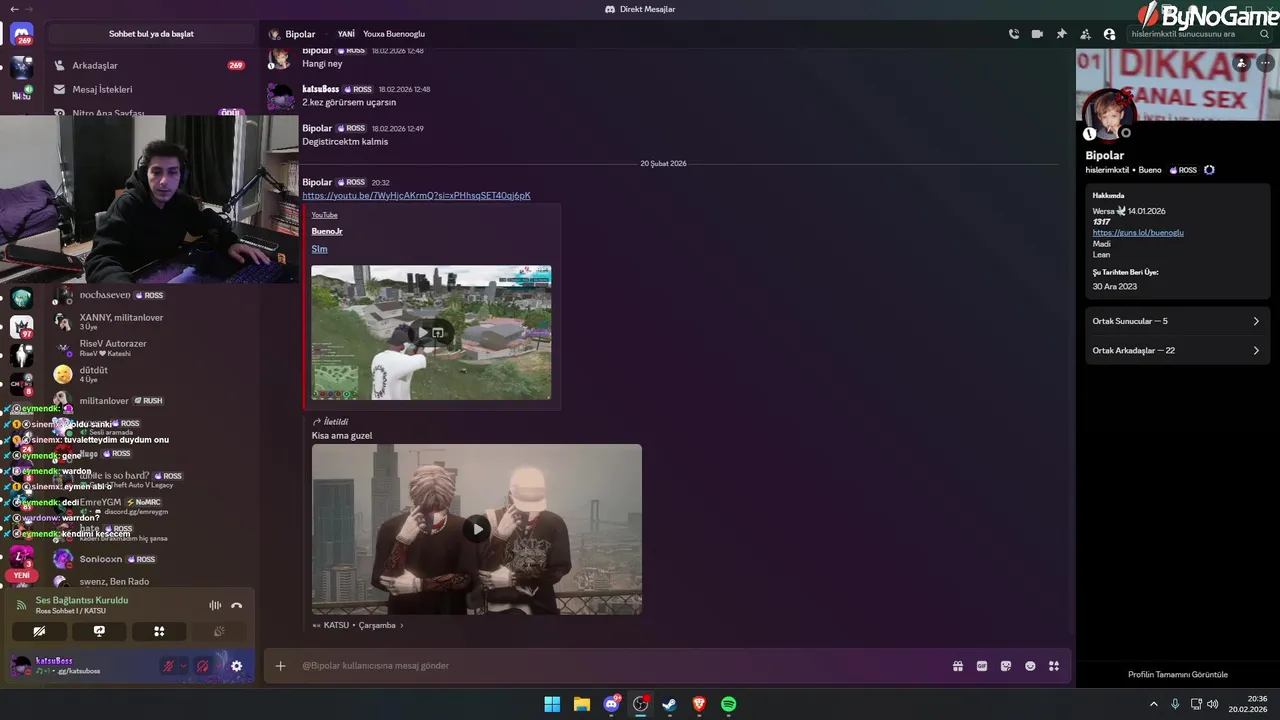Open katsuBoss own profile avatar
The width and height of the screenshot is (1280, 720).
point(21,665)
